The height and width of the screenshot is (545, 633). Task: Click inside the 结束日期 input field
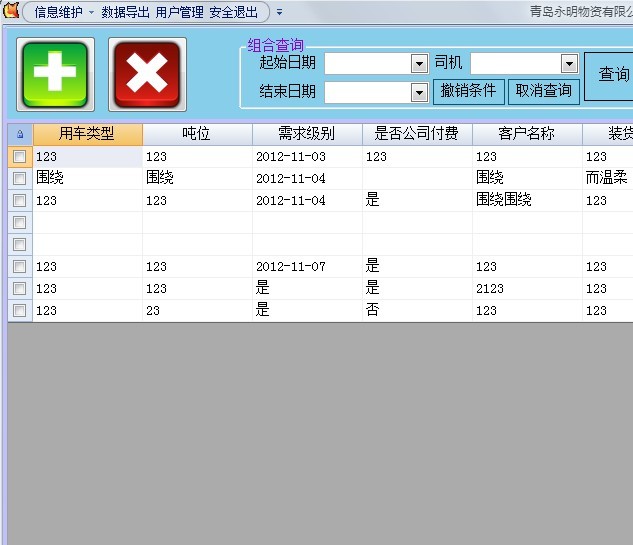click(368, 93)
